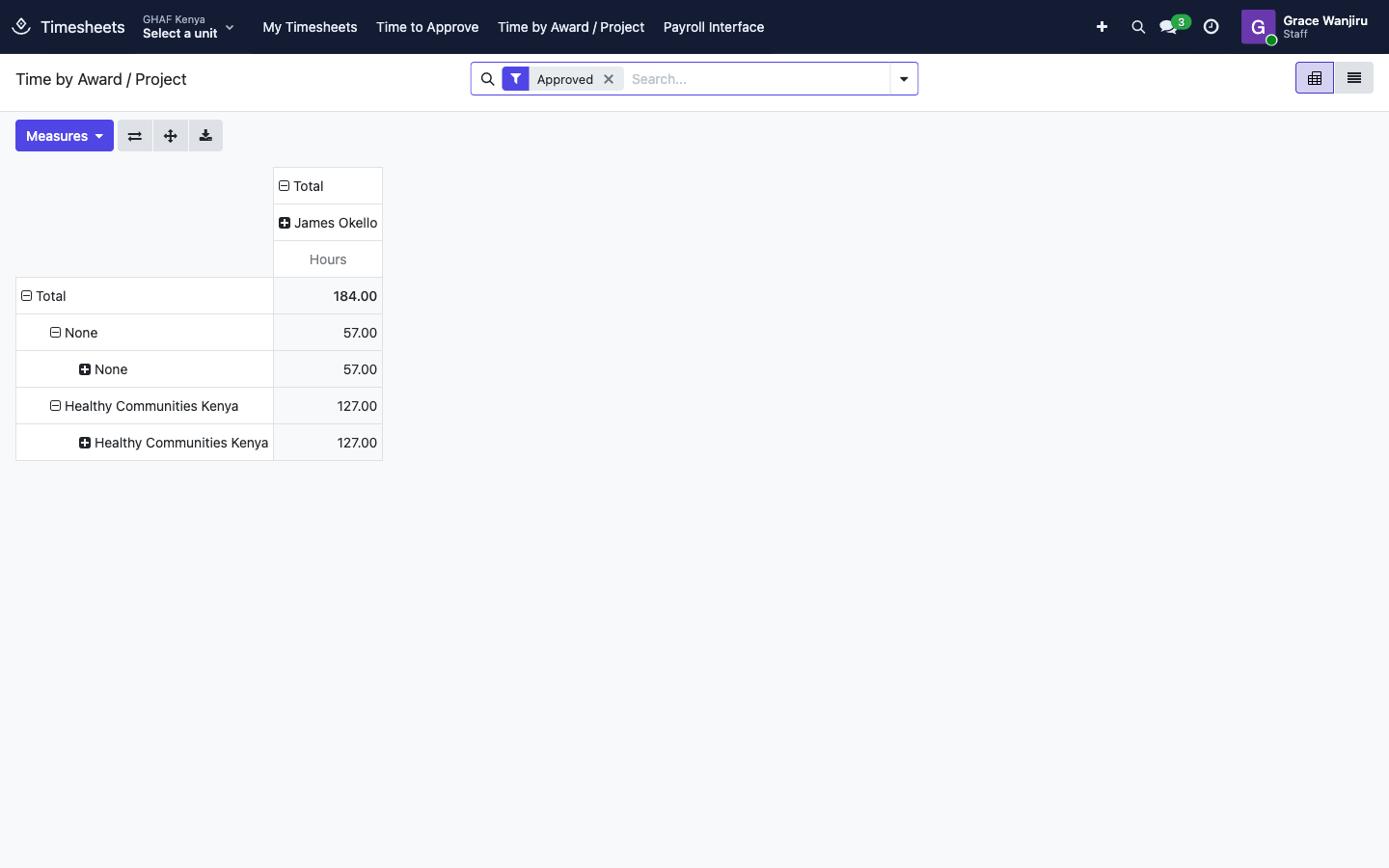Click the expand all pivot icon
Viewport: 1389px width, 868px height.
click(171, 136)
